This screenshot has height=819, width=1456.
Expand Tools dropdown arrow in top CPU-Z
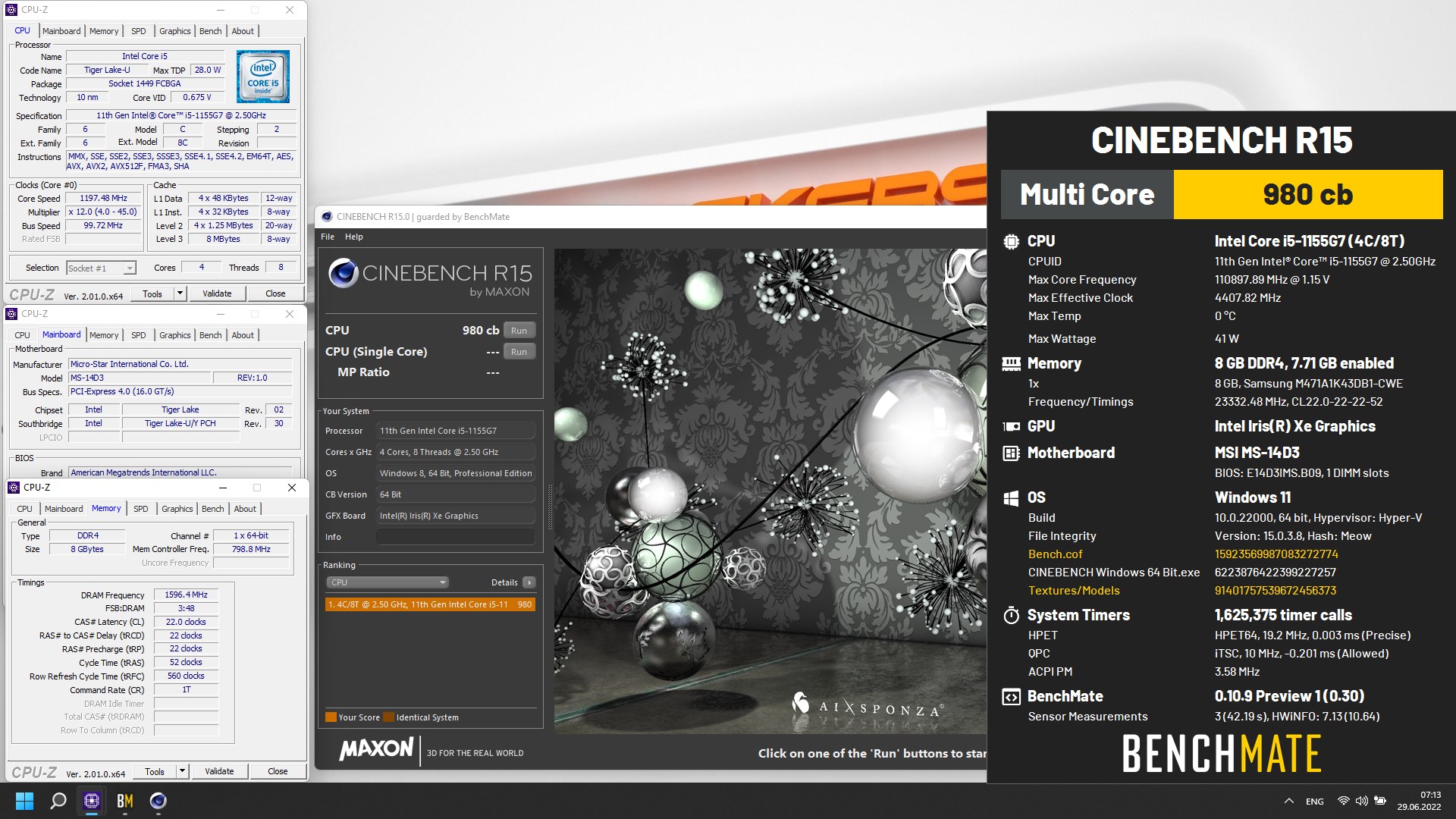(180, 293)
